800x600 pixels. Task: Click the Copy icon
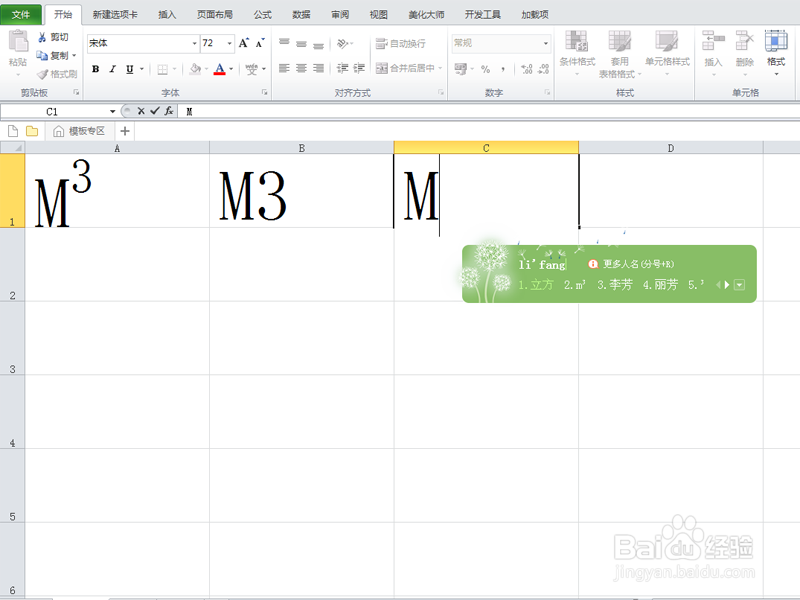click(x=42, y=55)
